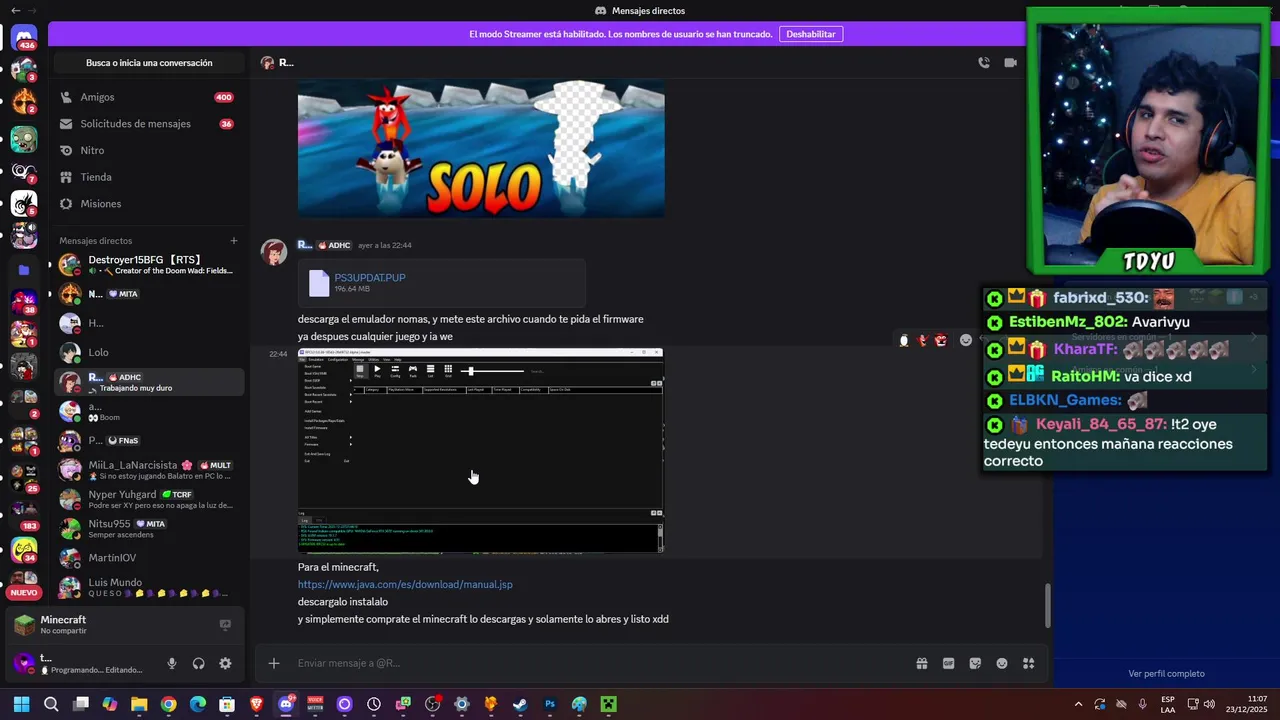Image resolution: width=1280 pixels, height=720 pixels.
Task: Open DM with Destroyer15BFG
Action: tap(149, 265)
